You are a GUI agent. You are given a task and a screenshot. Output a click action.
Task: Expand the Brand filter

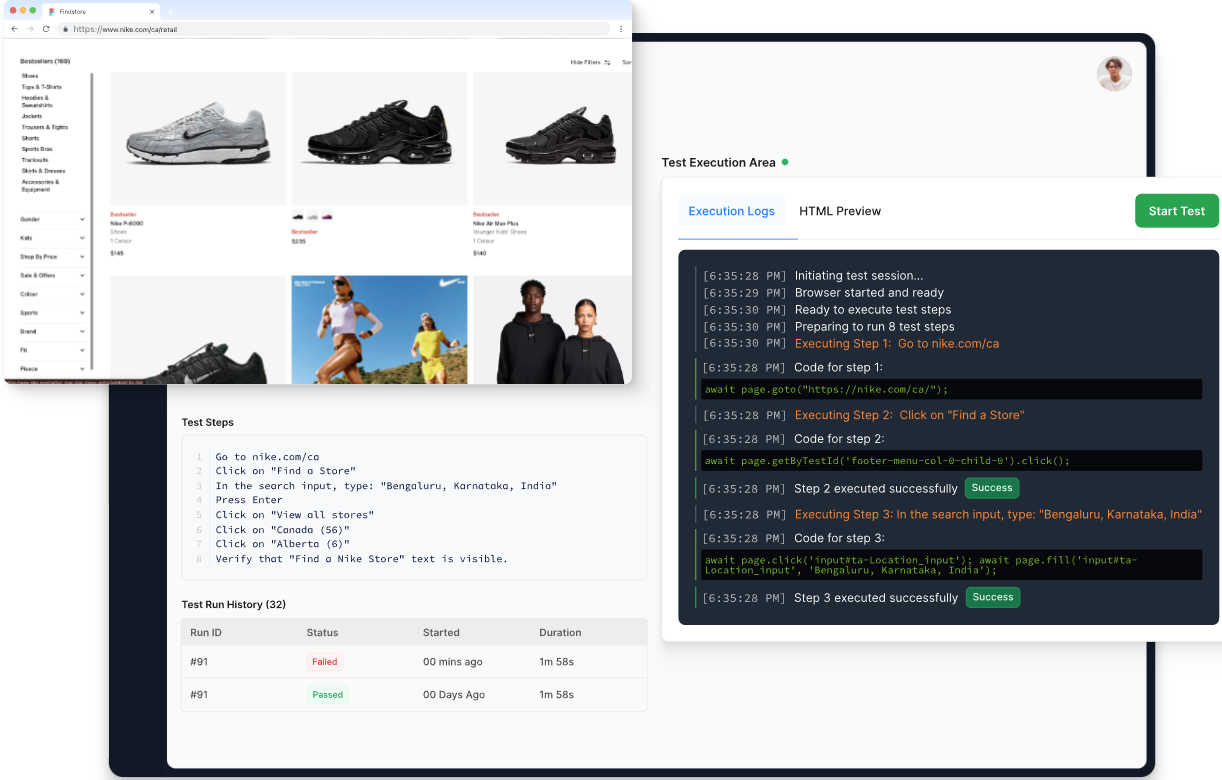[53, 331]
